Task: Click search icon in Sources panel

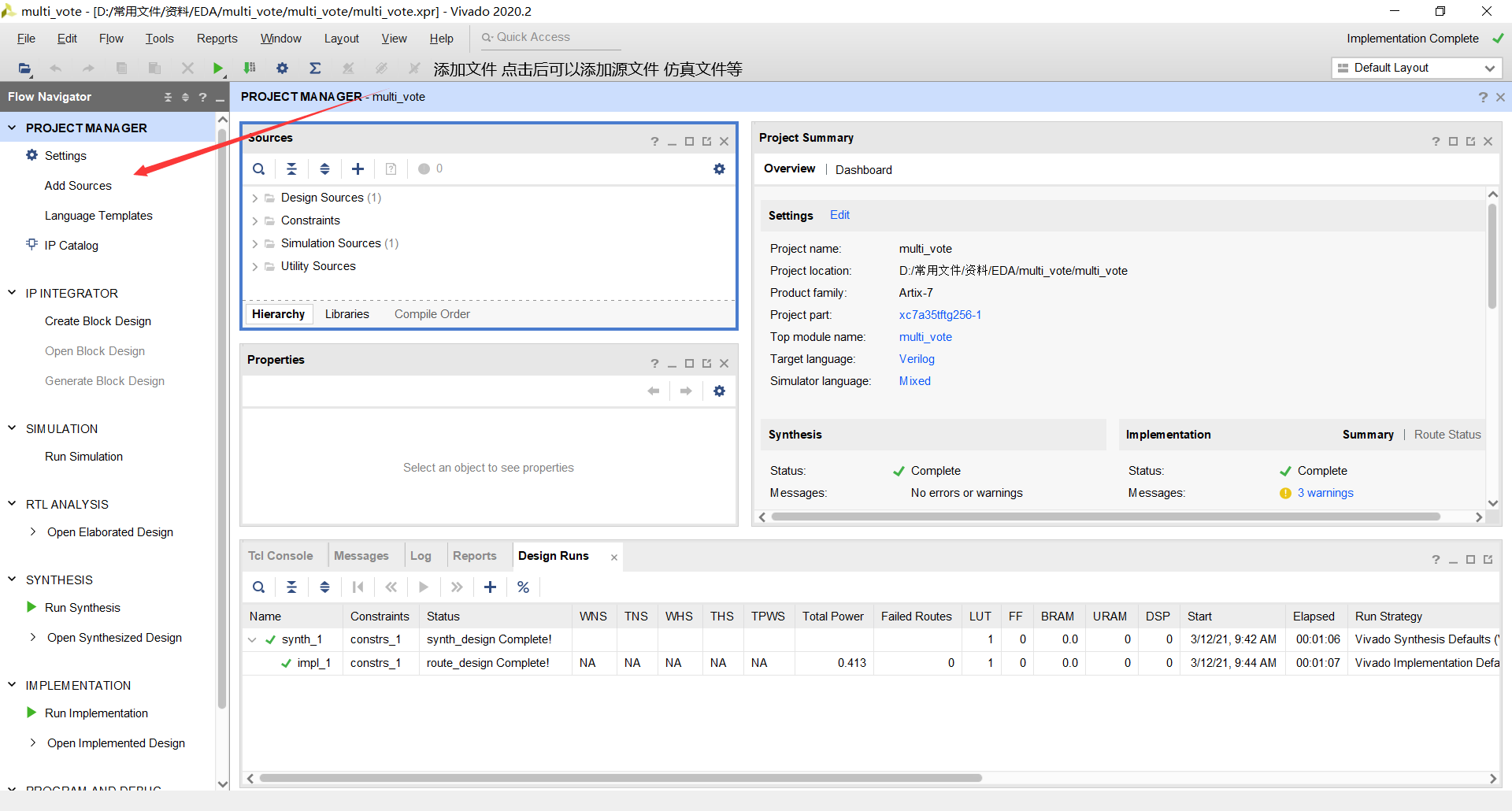Action: pos(258,168)
